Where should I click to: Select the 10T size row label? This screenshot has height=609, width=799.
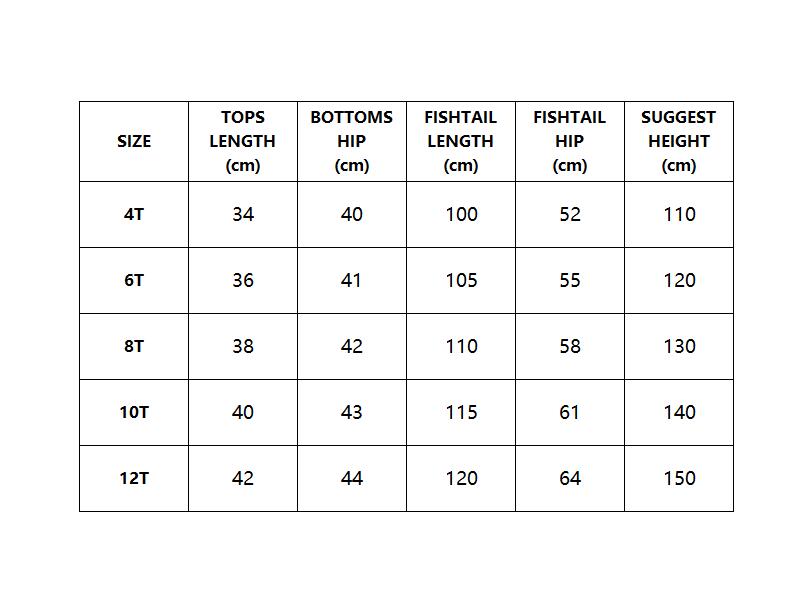tap(134, 412)
